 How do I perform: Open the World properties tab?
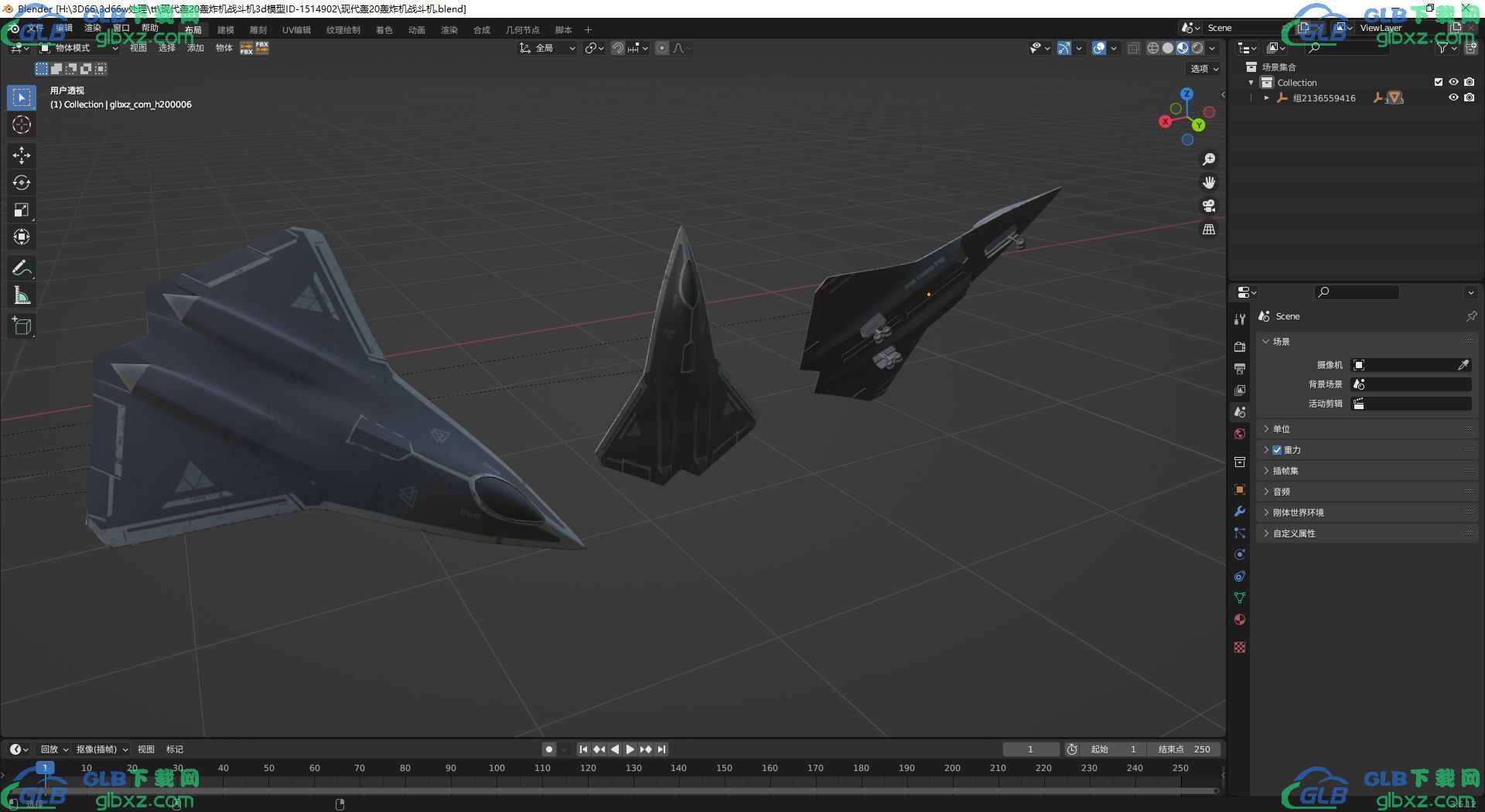1240,434
